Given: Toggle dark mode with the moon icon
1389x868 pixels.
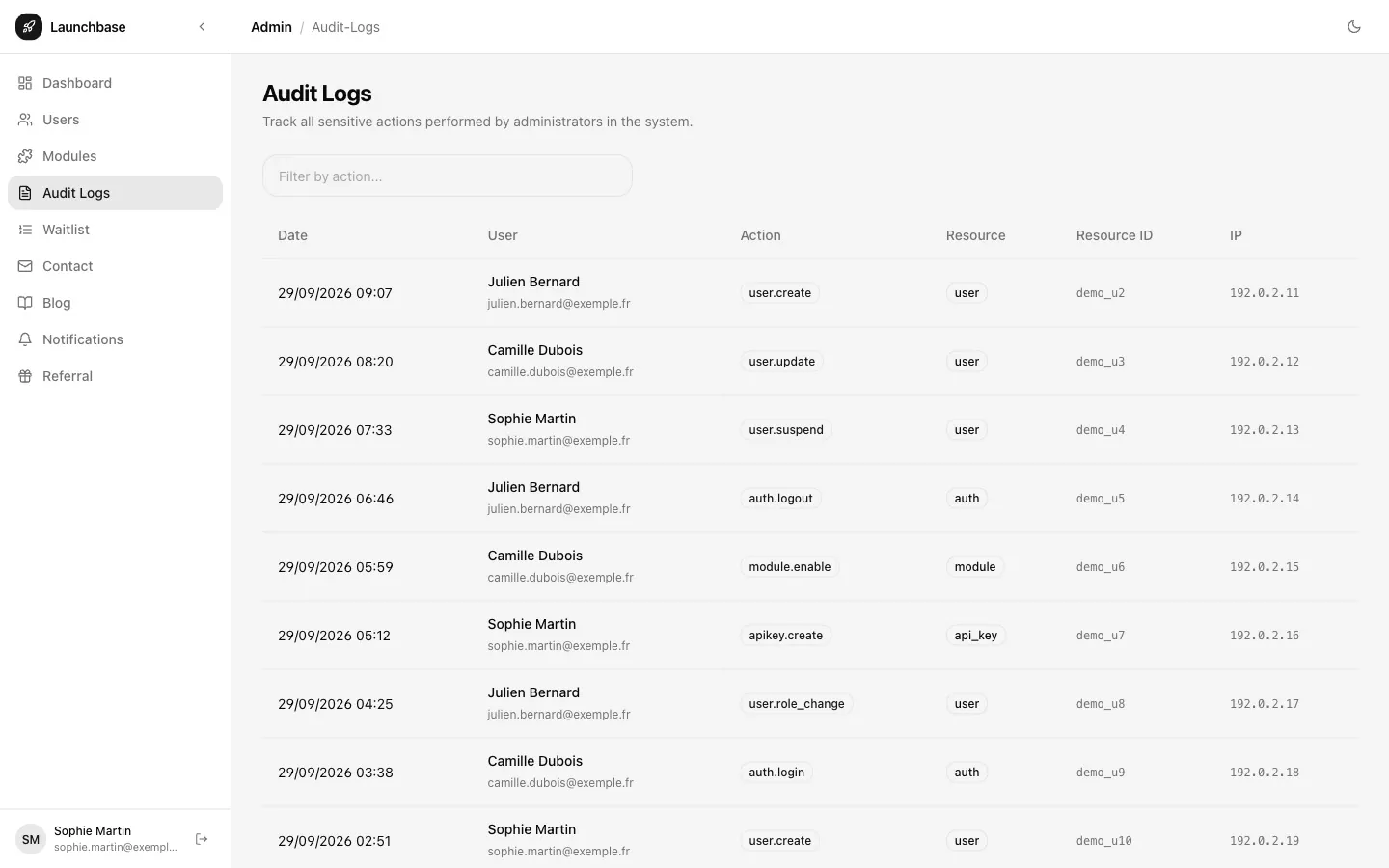Looking at the screenshot, I should pyautogui.click(x=1354, y=27).
